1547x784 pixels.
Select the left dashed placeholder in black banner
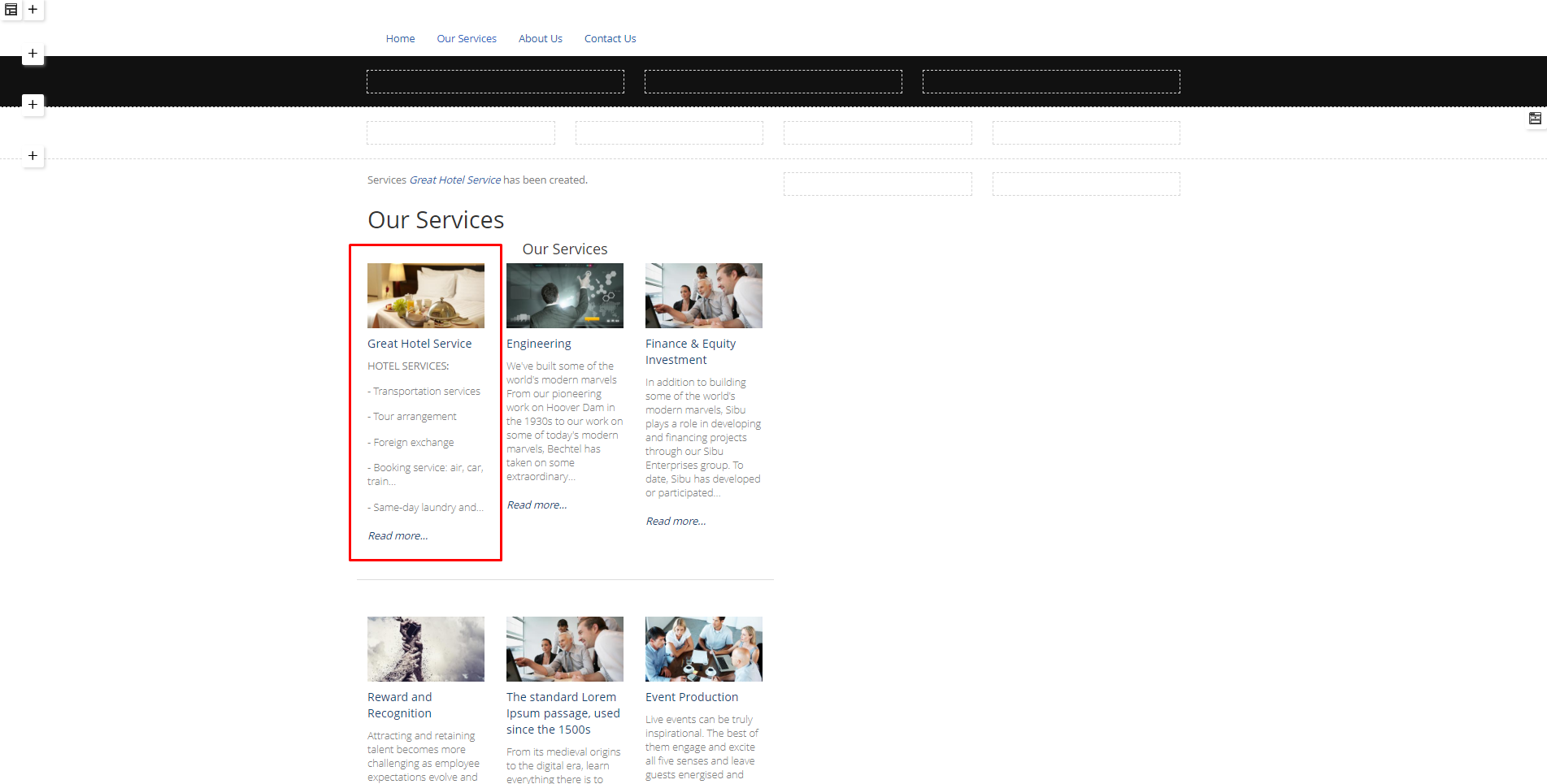495,81
